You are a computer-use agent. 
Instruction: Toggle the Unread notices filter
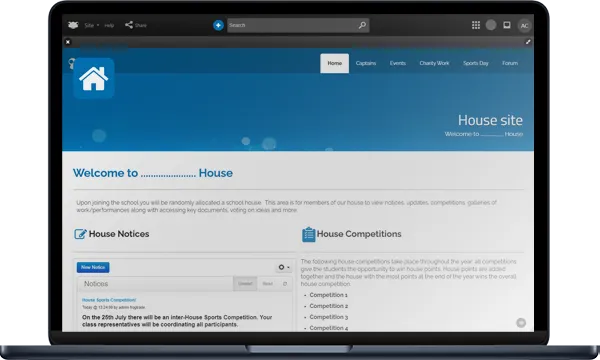point(245,284)
